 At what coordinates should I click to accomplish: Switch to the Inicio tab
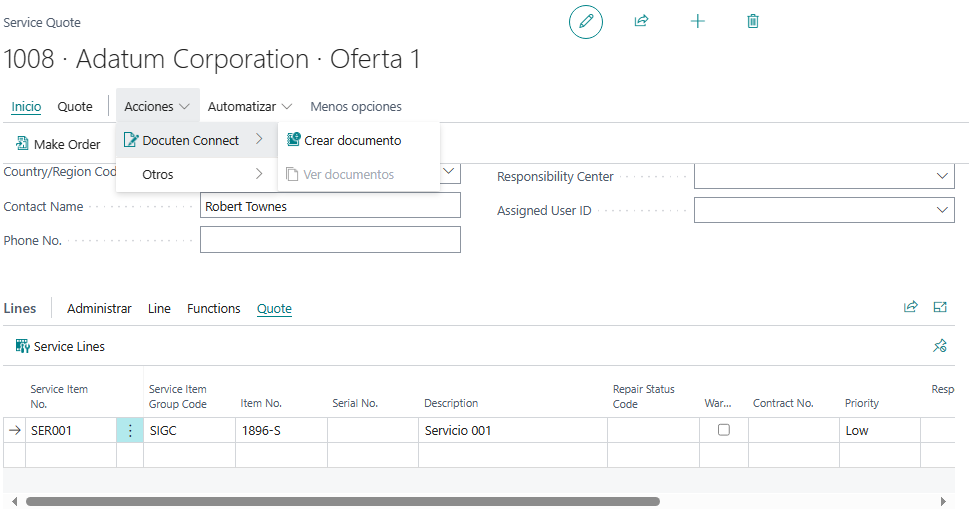point(26,106)
